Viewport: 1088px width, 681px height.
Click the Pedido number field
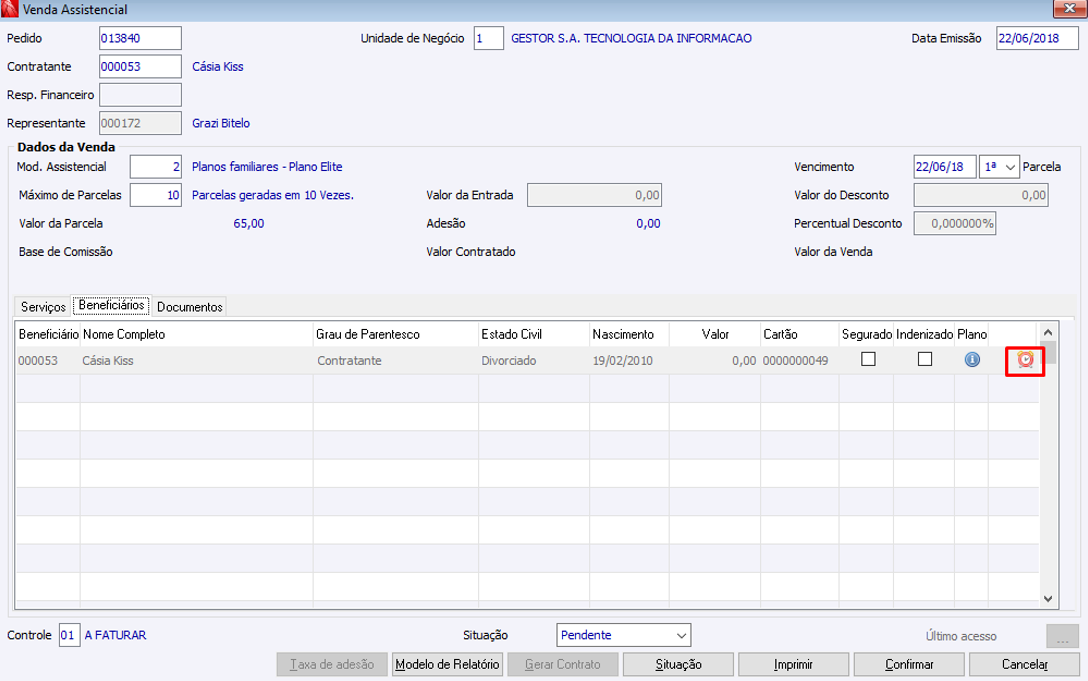pos(140,38)
